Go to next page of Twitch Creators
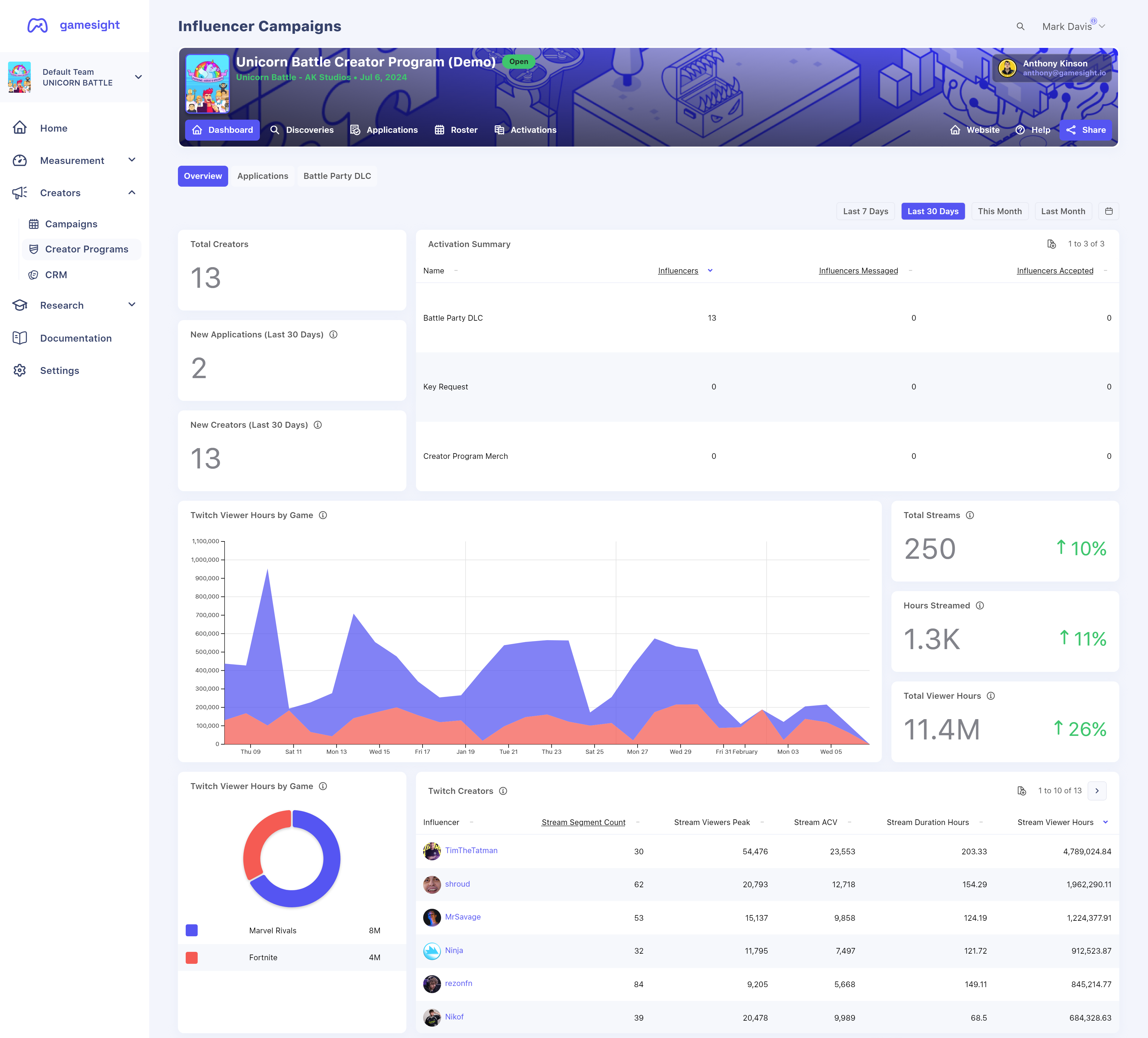Screen dimensions: 1148x1038 (1097, 791)
